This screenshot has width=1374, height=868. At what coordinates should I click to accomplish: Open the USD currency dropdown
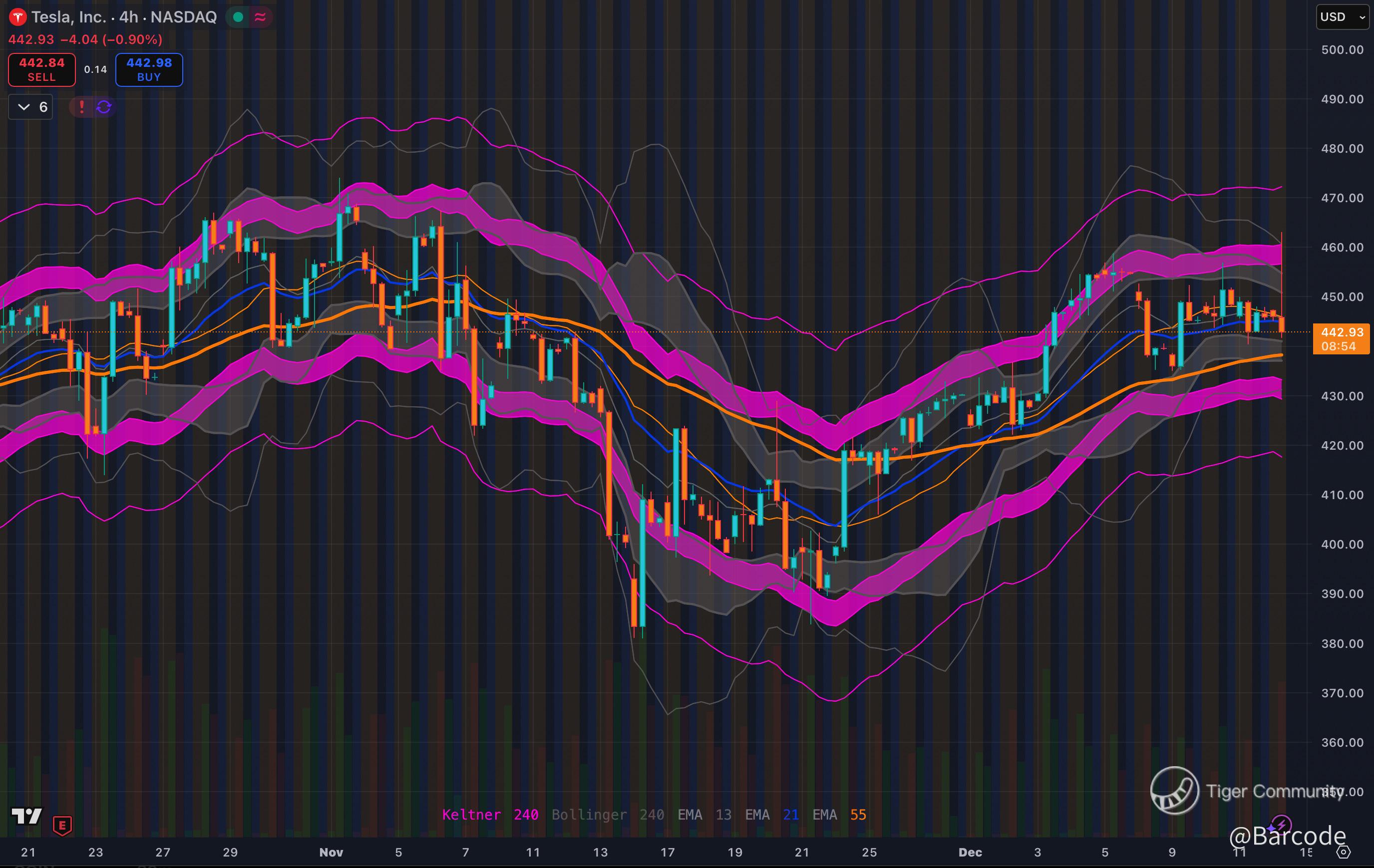click(x=1342, y=17)
